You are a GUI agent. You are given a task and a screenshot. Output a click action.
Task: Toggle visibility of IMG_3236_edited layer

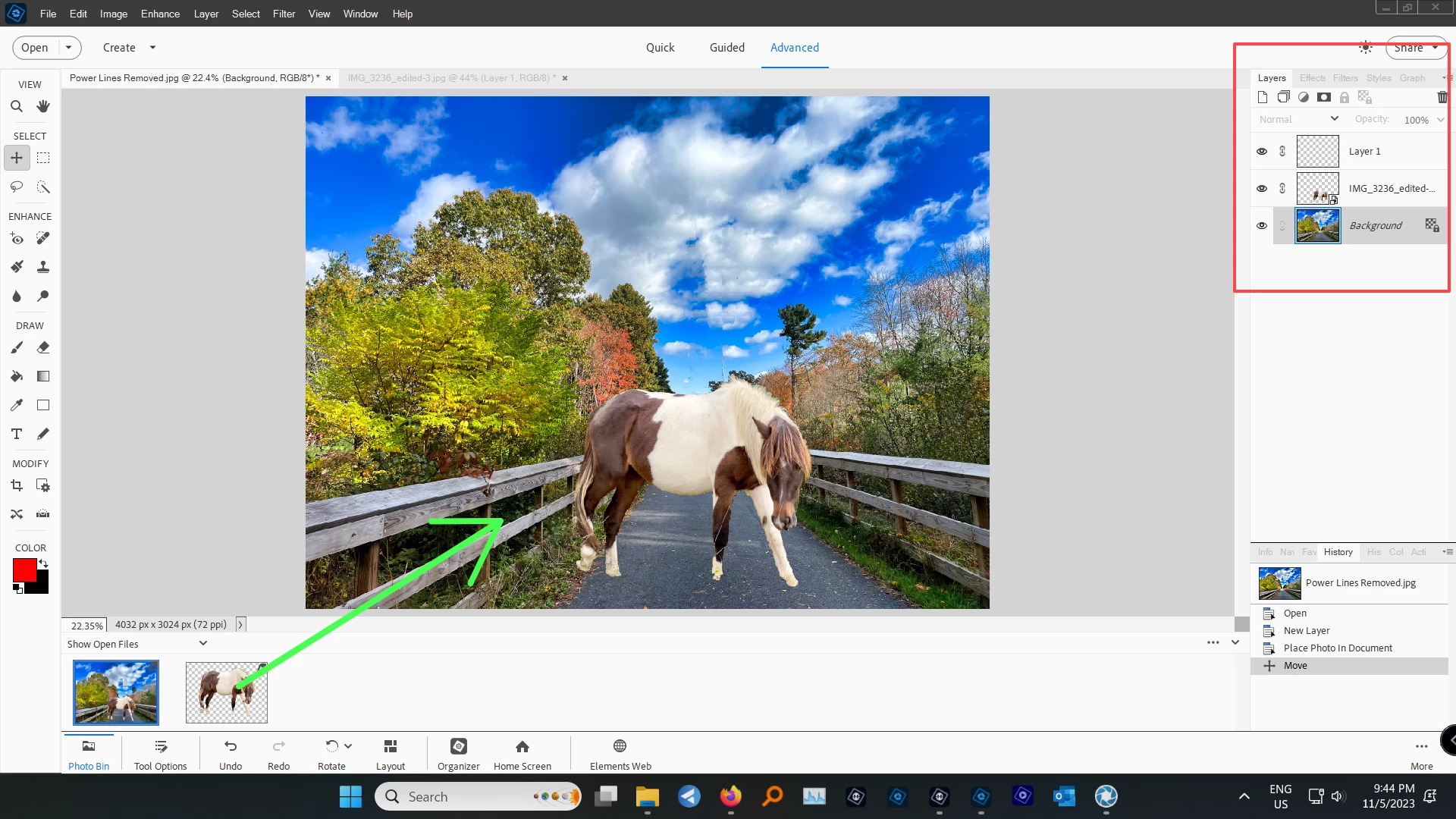1262,189
